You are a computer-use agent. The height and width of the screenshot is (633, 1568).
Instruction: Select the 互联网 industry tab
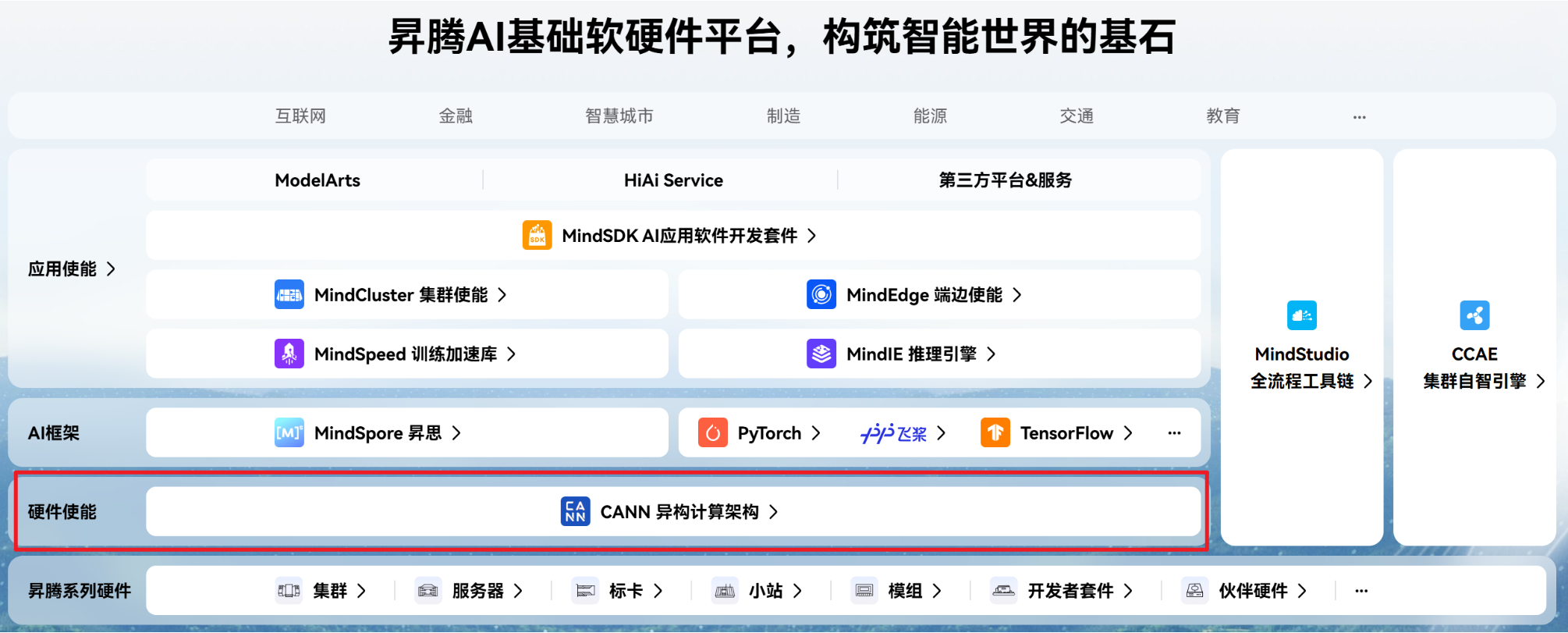(300, 116)
